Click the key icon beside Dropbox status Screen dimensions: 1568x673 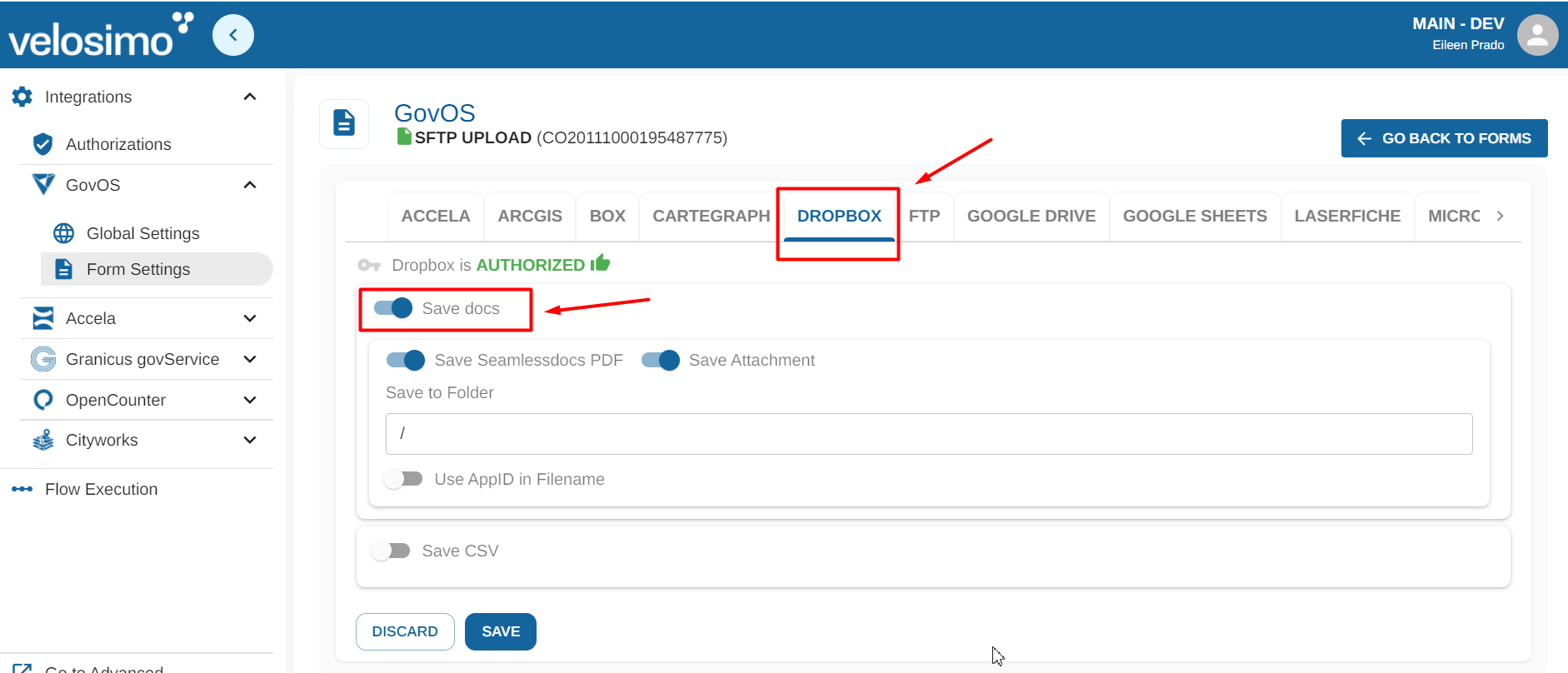(368, 265)
